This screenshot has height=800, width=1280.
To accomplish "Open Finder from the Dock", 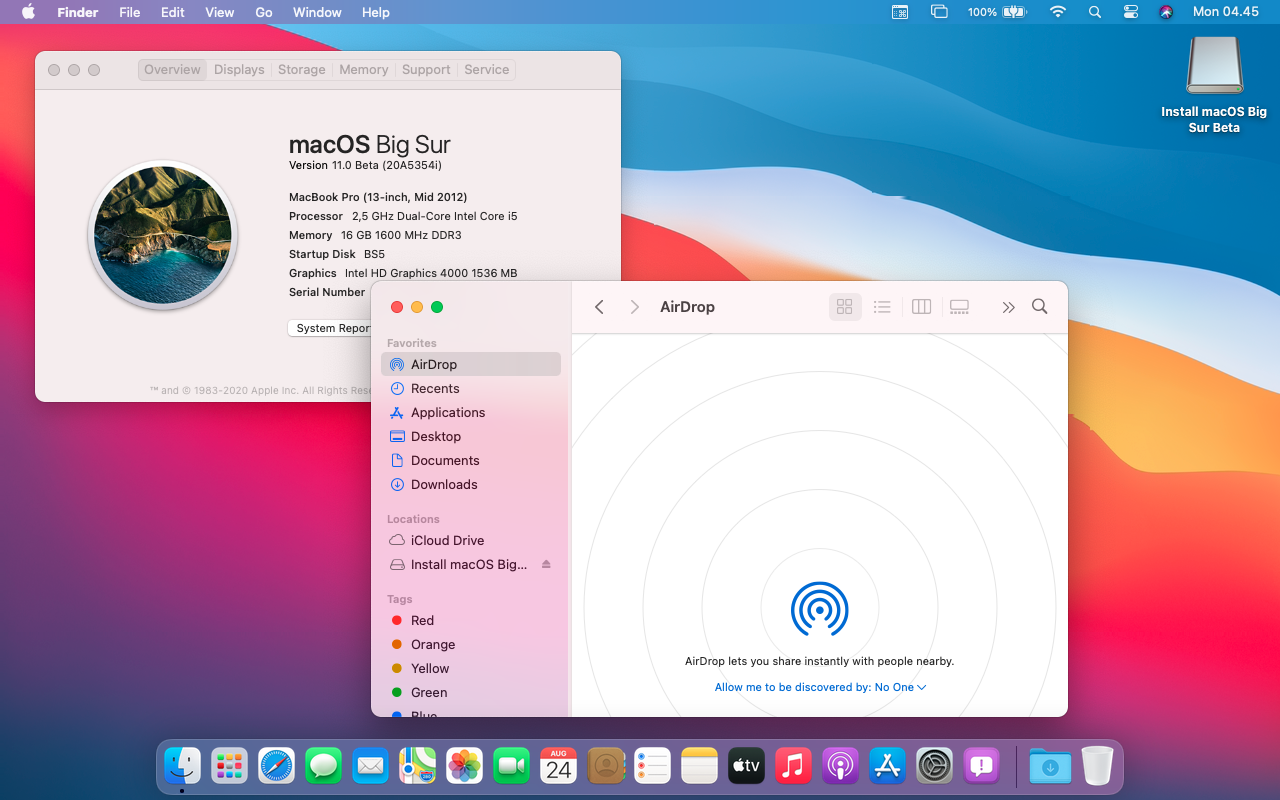I will 182,766.
